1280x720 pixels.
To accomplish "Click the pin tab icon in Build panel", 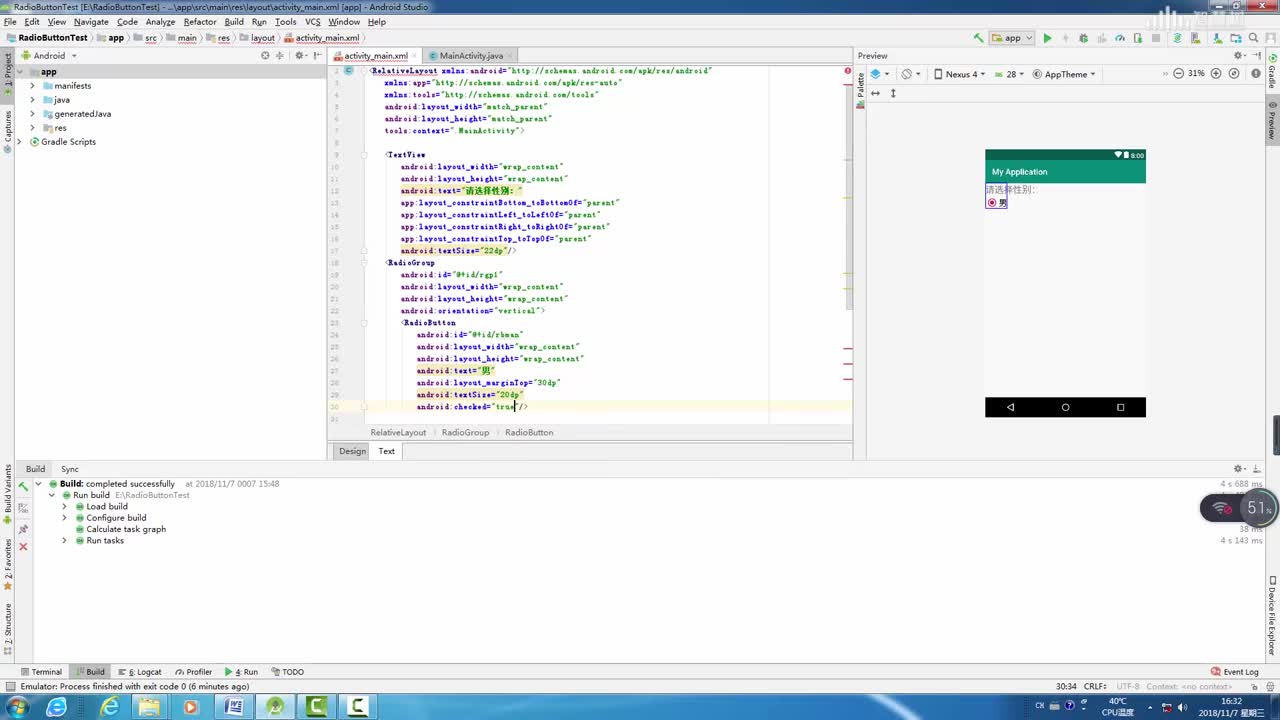I will (23, 529).
